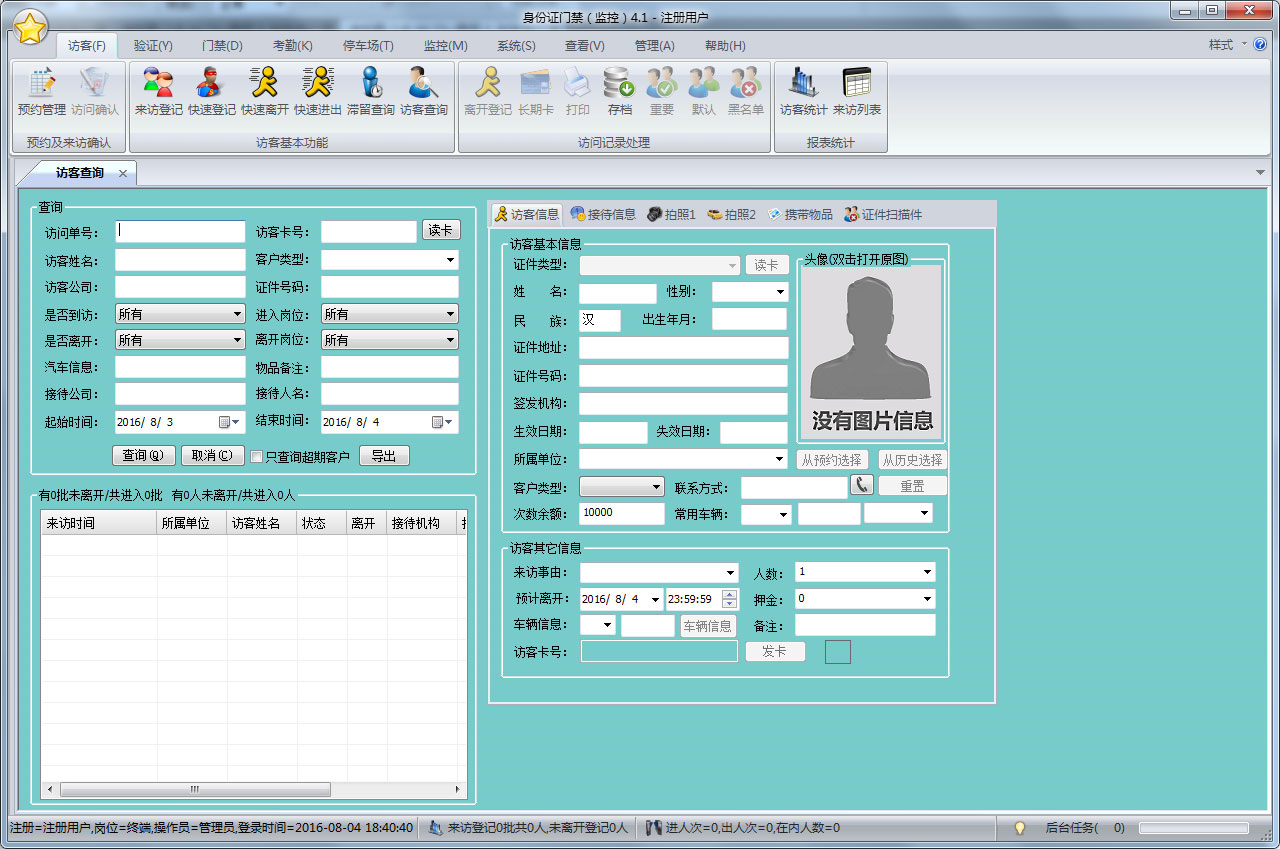The image size is (1280, 849).
Task: Click the 取消(C) button
Action: 212,456
